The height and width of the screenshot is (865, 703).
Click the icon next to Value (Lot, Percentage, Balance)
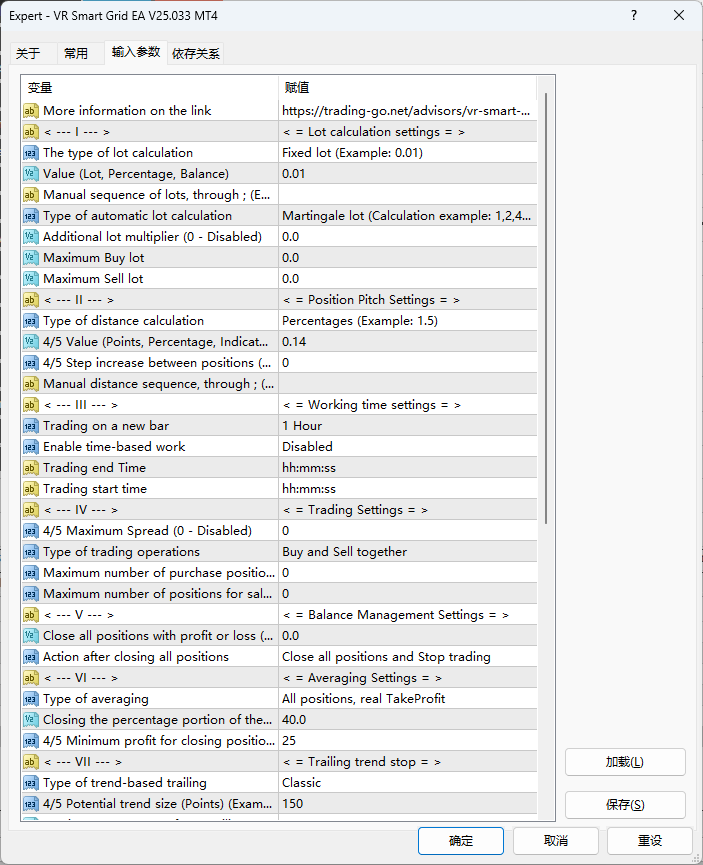click(31, 174)
